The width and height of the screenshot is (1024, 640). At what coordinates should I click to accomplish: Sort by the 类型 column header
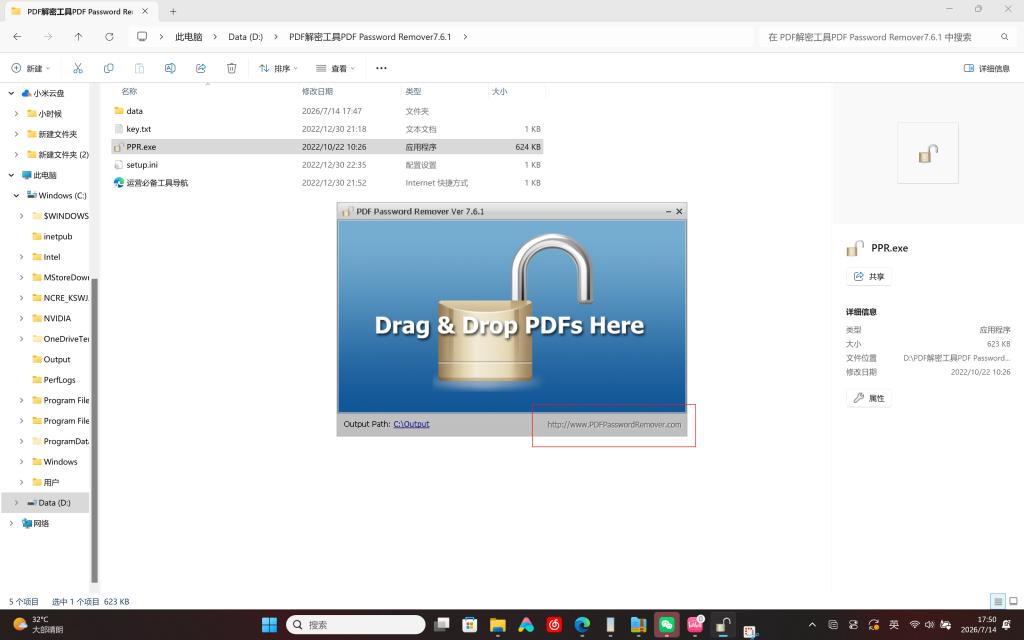point(413,91)
